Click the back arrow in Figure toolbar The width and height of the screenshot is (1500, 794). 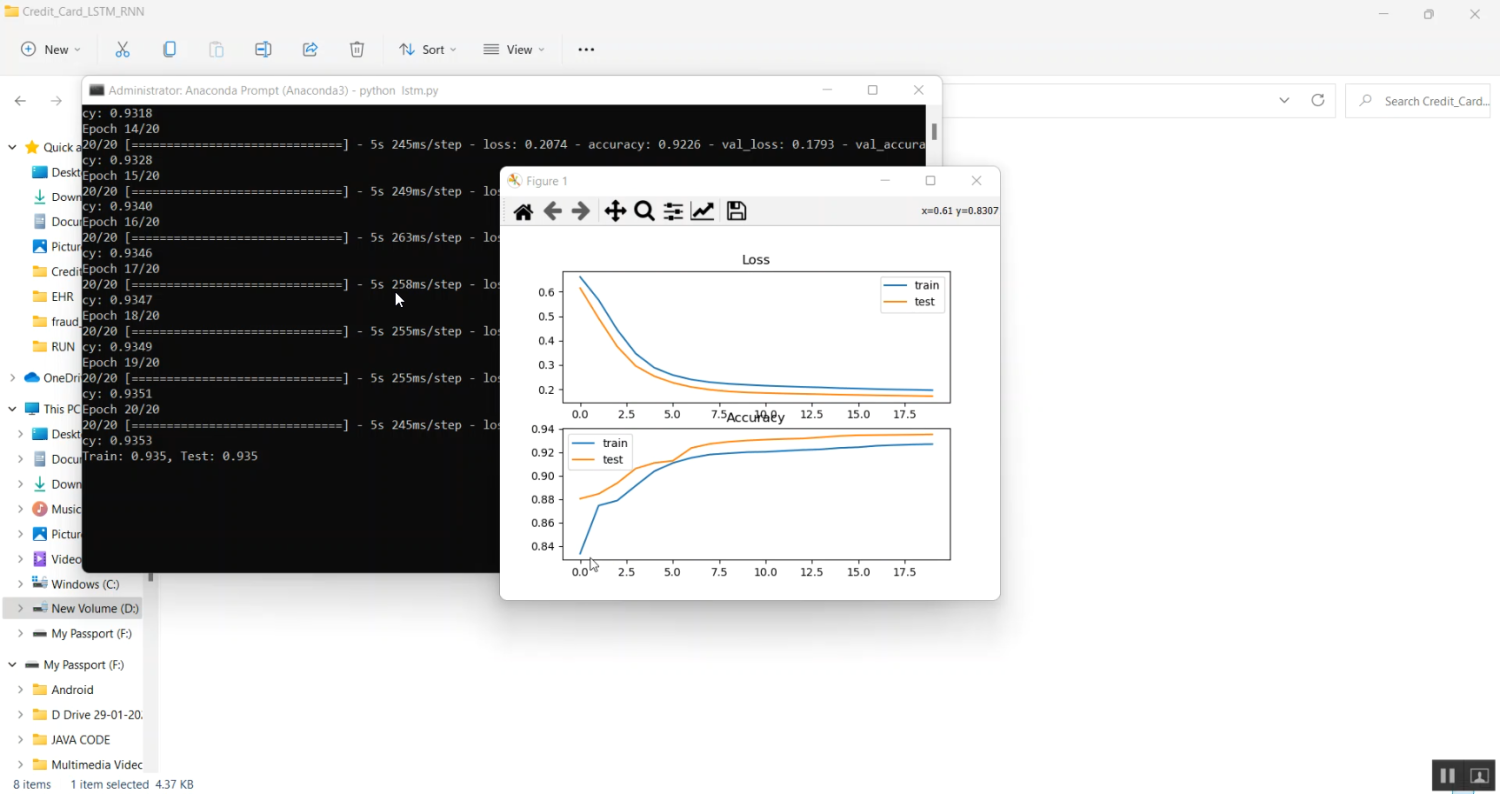point(552,211)
